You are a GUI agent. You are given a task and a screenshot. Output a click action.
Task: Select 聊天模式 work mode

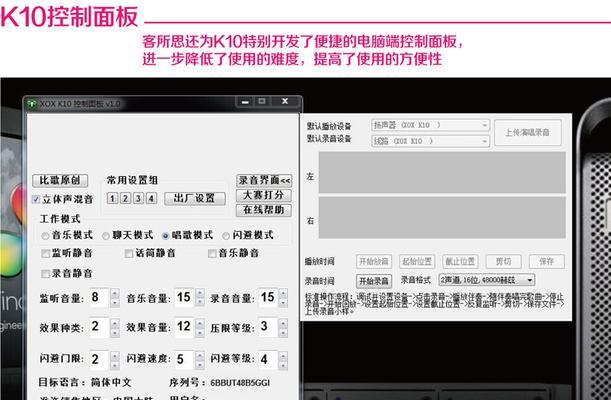click(x=106, y=236)
